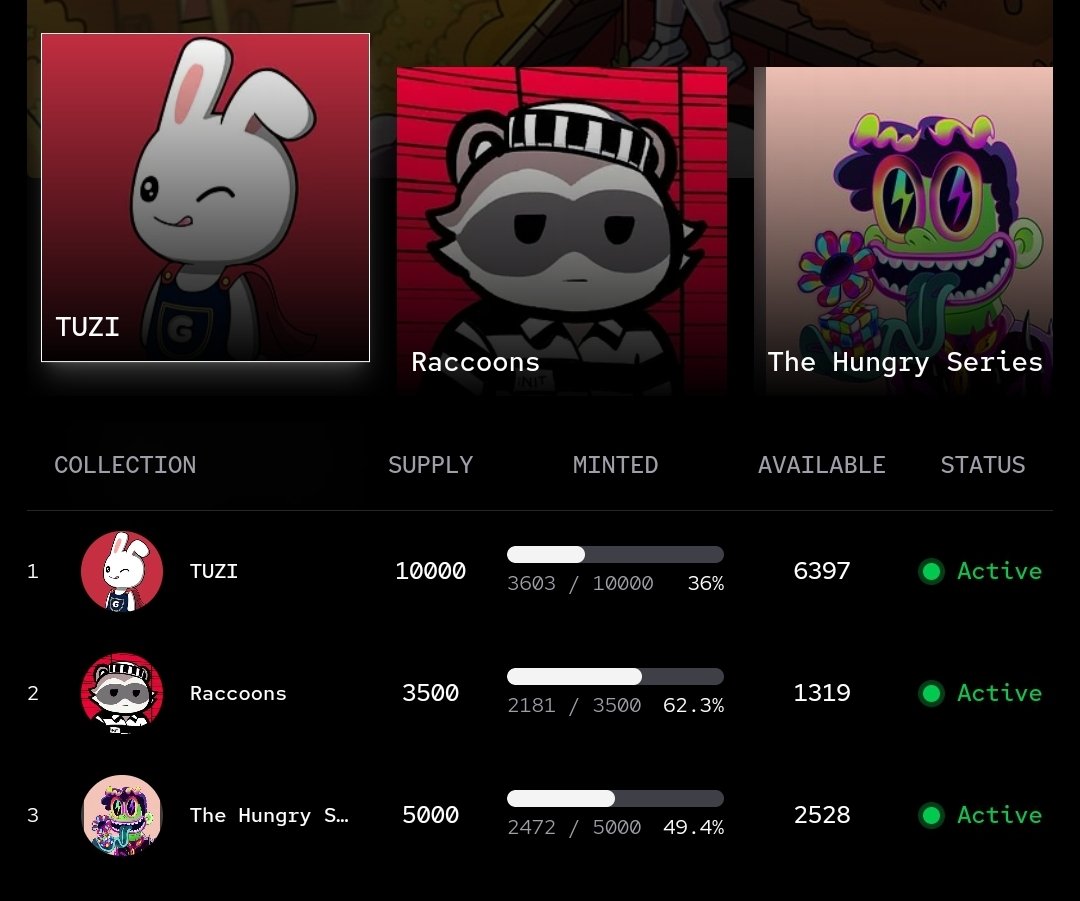
Task: Click the TUZI rabbit avatar in table
Action: click(122, 571)
